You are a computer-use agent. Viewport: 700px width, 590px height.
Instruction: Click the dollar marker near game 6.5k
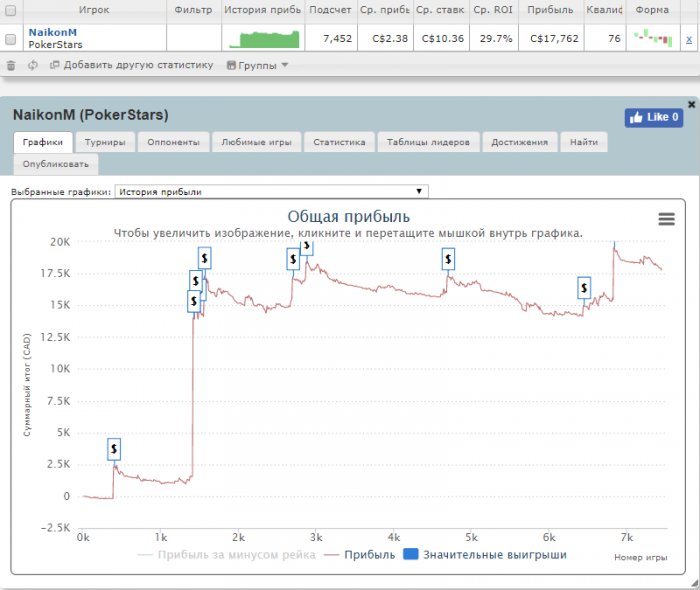(x=584, y=288)
